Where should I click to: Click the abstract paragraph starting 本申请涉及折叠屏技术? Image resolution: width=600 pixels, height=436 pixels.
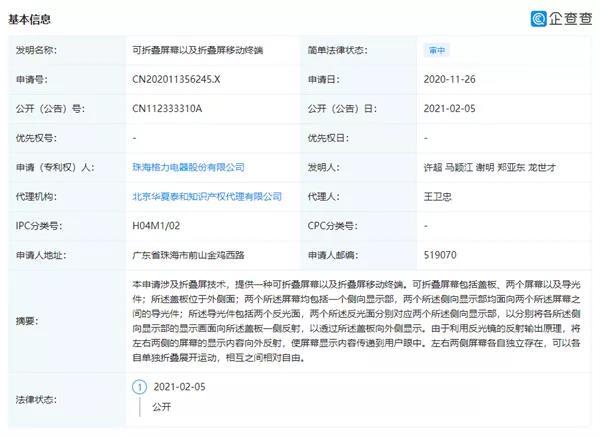click(x=356, y=321)
